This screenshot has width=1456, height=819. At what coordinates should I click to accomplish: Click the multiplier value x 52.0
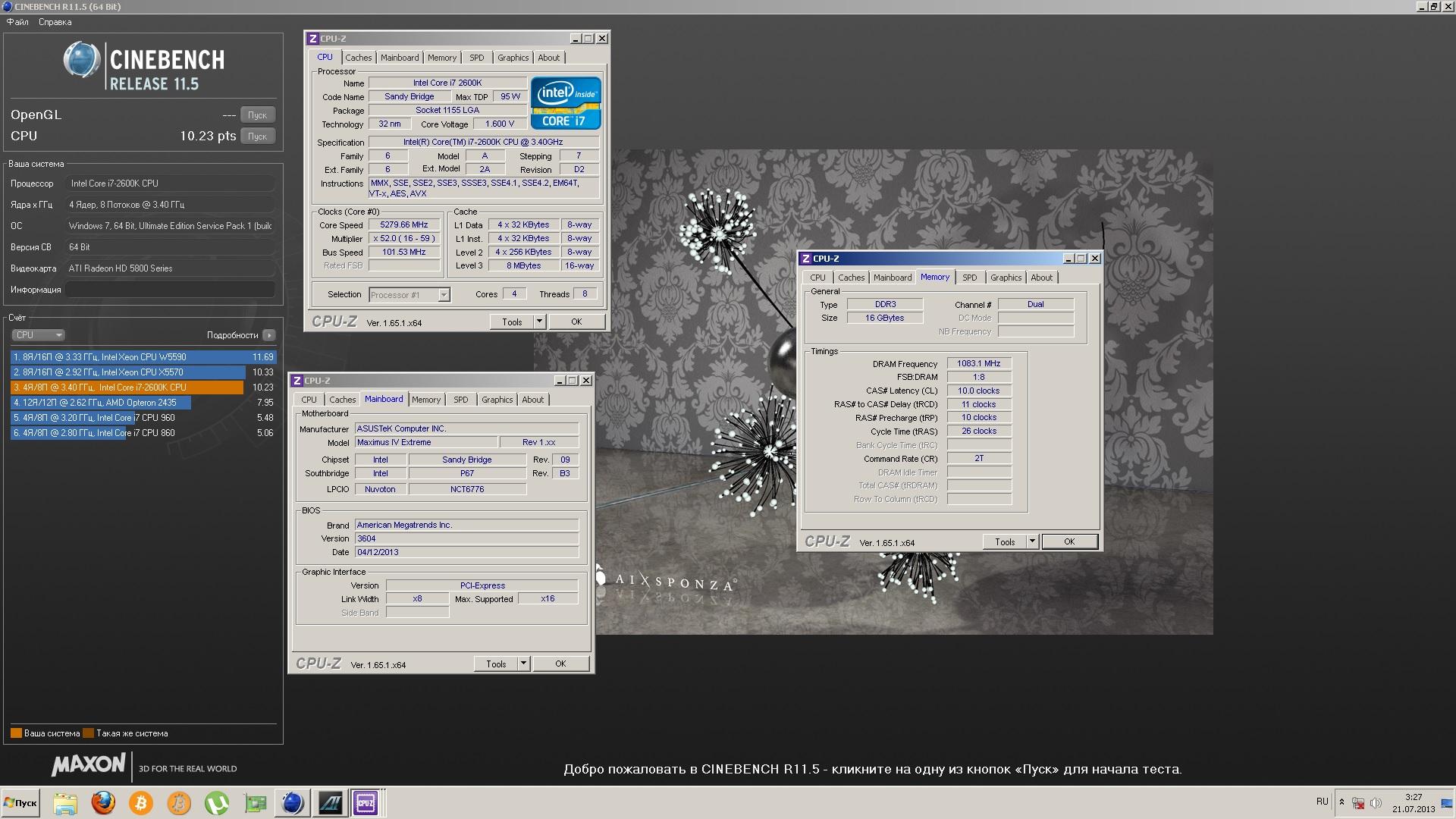[x=404, y=239]
